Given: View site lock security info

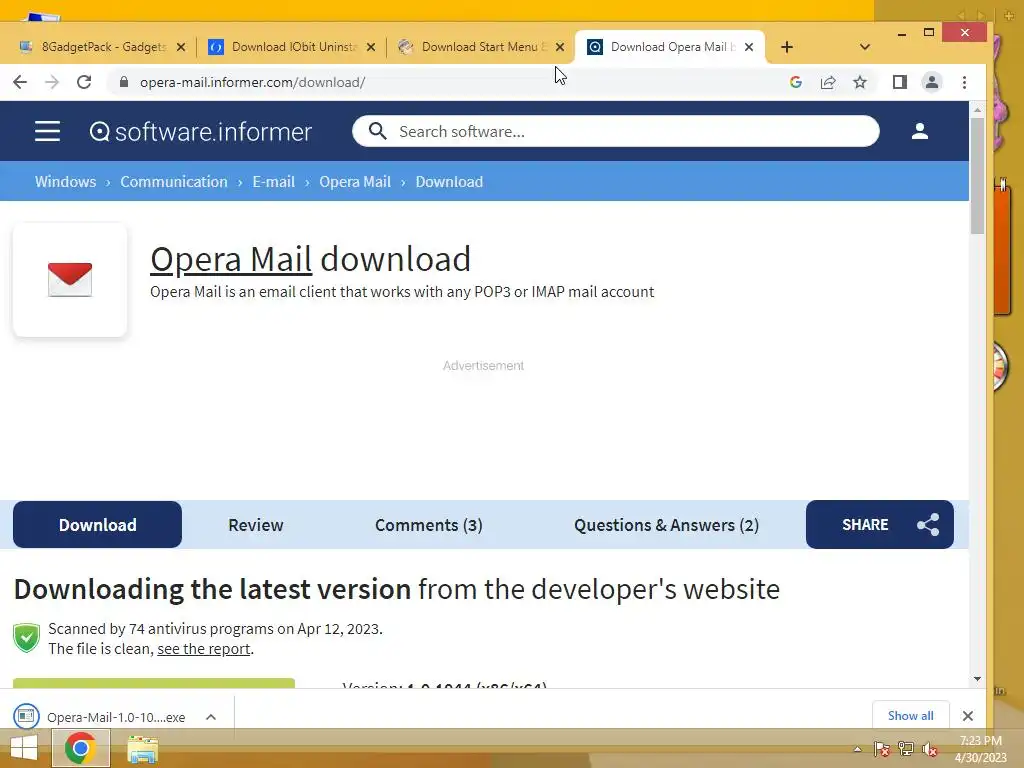Looking at the screenshot, I should (123, 82).
